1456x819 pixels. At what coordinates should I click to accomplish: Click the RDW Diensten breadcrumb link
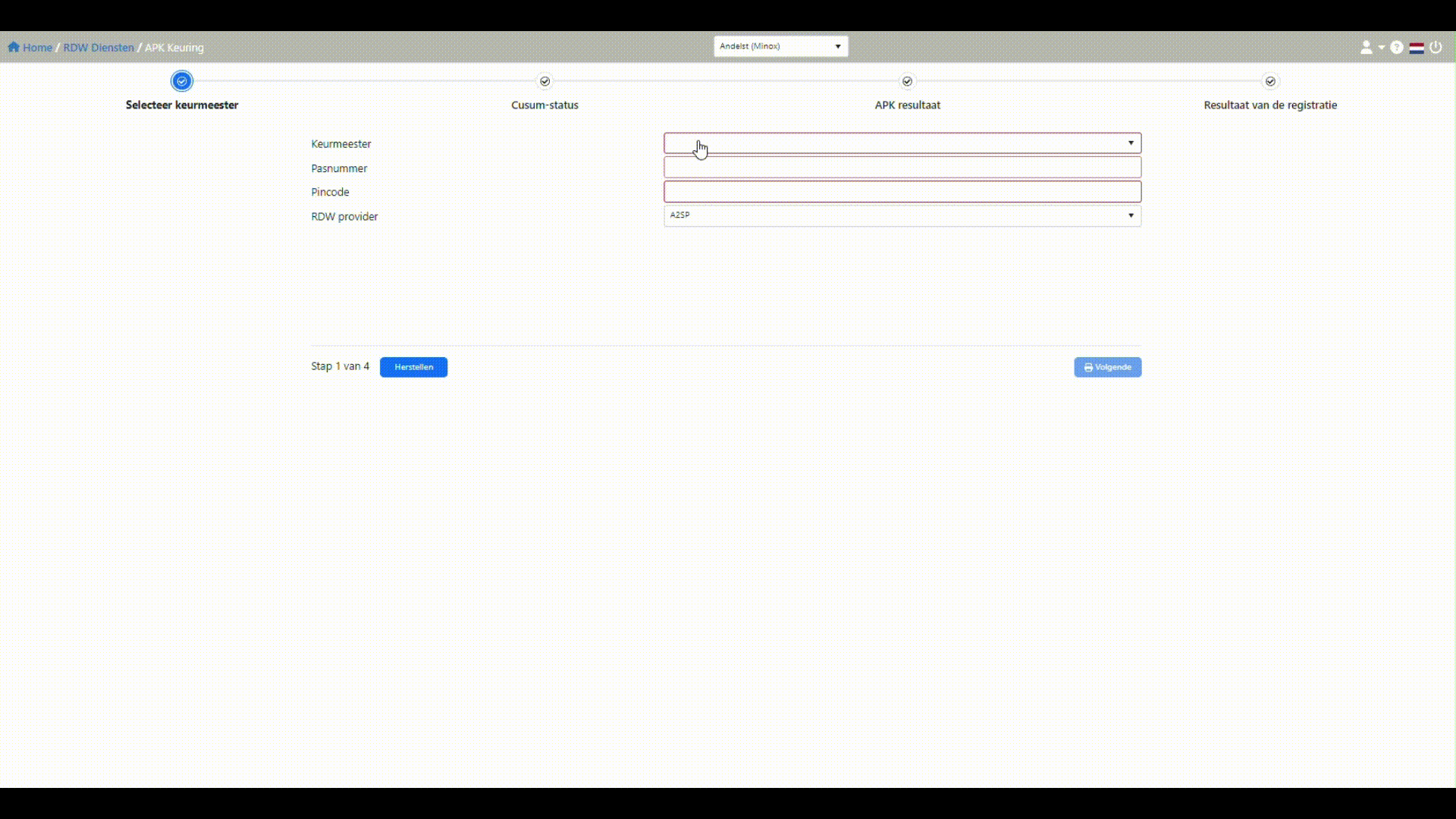99,47
